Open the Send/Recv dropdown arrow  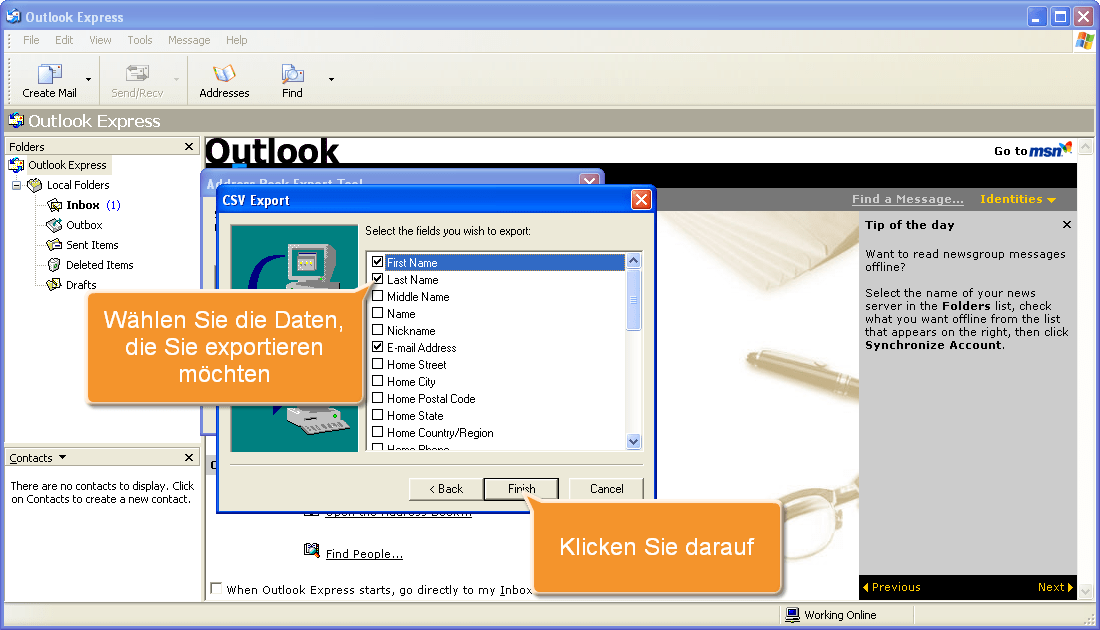pos(176,79)
